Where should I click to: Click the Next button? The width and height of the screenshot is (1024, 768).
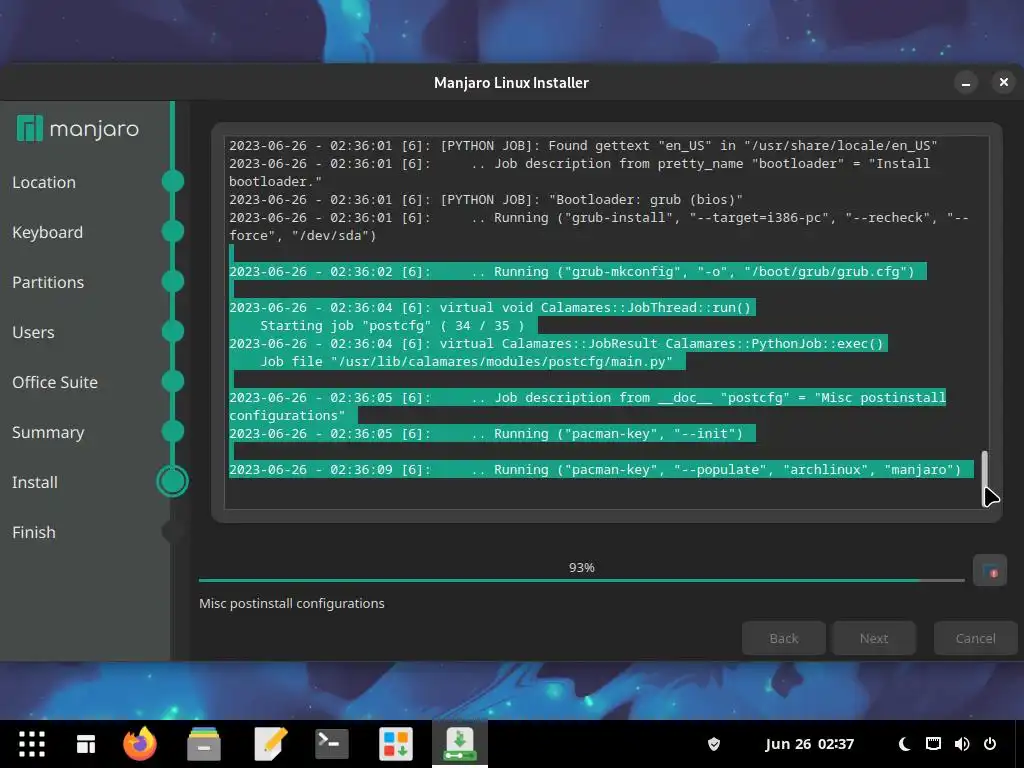tap(874, 638)
